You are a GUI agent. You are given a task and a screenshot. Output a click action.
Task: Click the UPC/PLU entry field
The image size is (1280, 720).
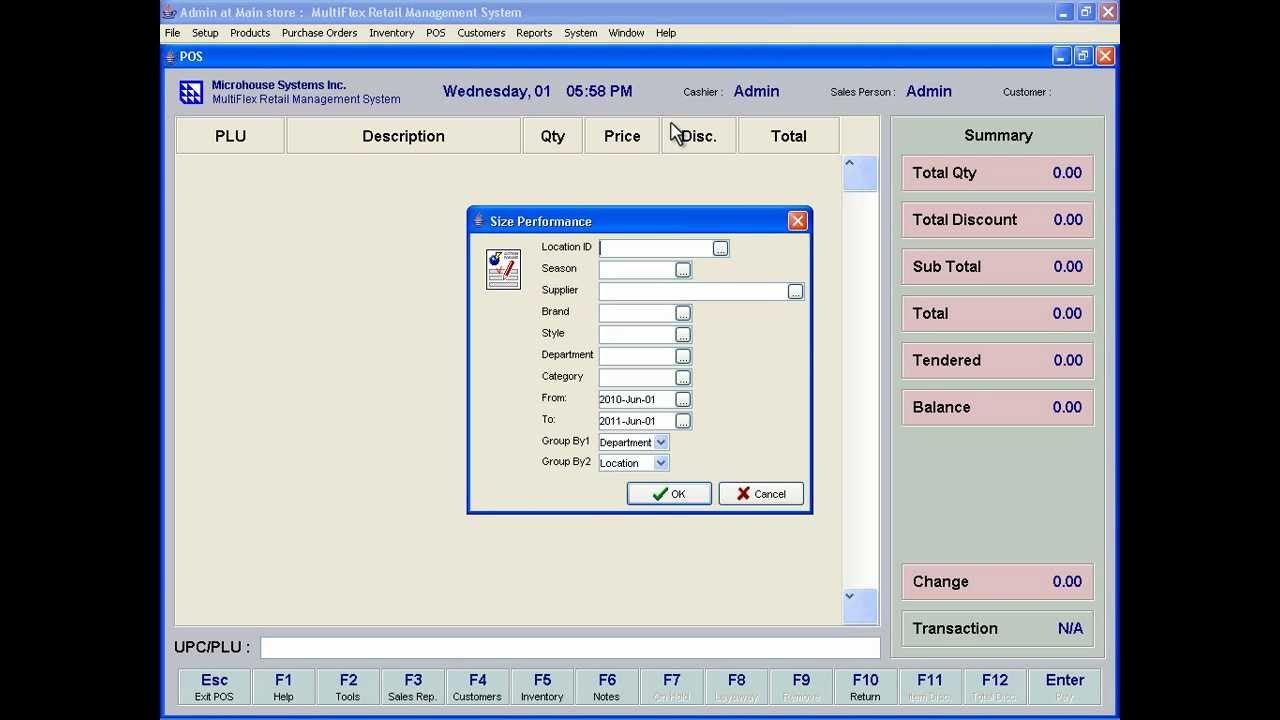570,648
